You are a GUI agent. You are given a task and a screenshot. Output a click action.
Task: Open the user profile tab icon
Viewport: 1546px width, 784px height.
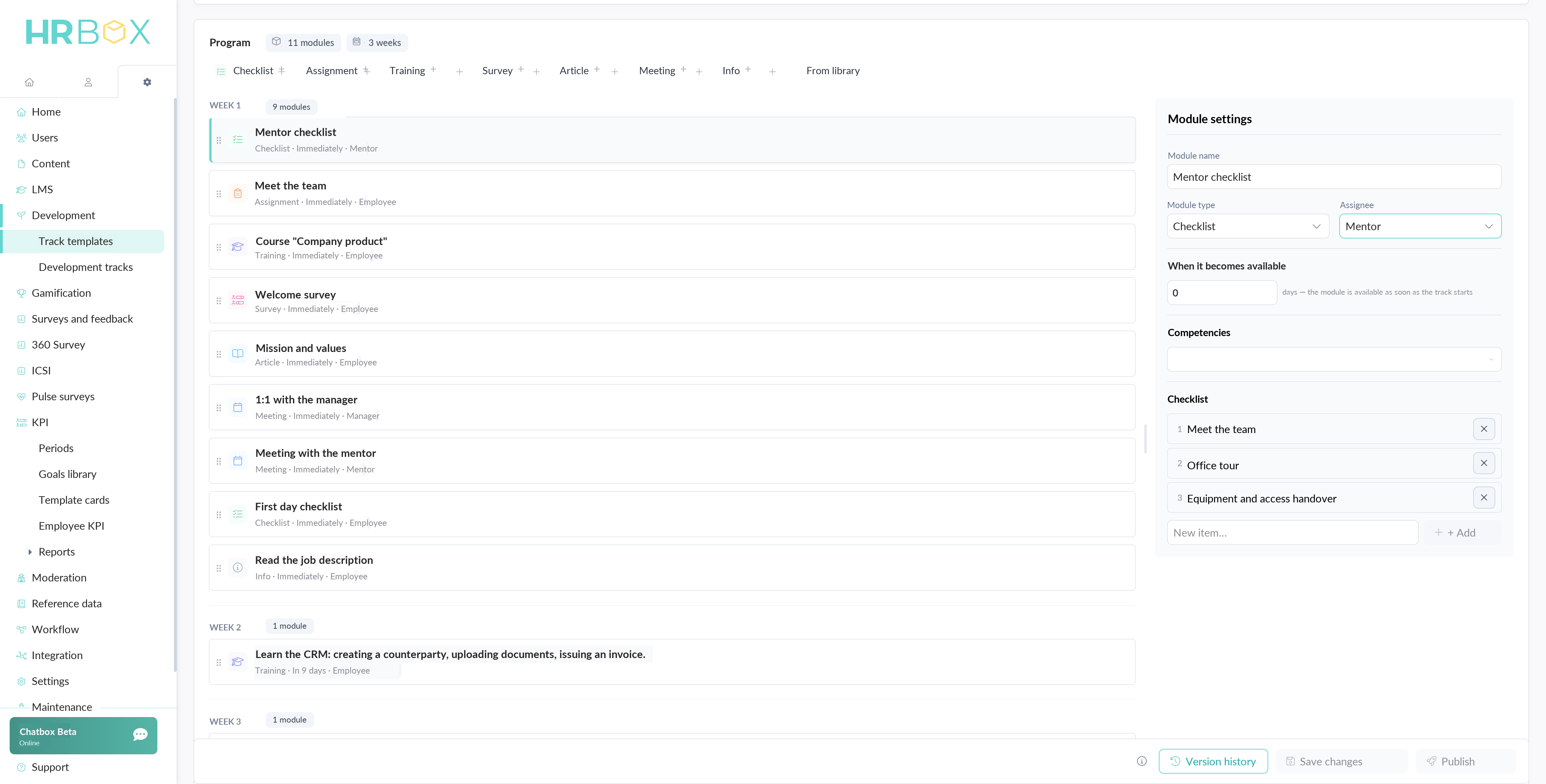click(x=88, y=82)
